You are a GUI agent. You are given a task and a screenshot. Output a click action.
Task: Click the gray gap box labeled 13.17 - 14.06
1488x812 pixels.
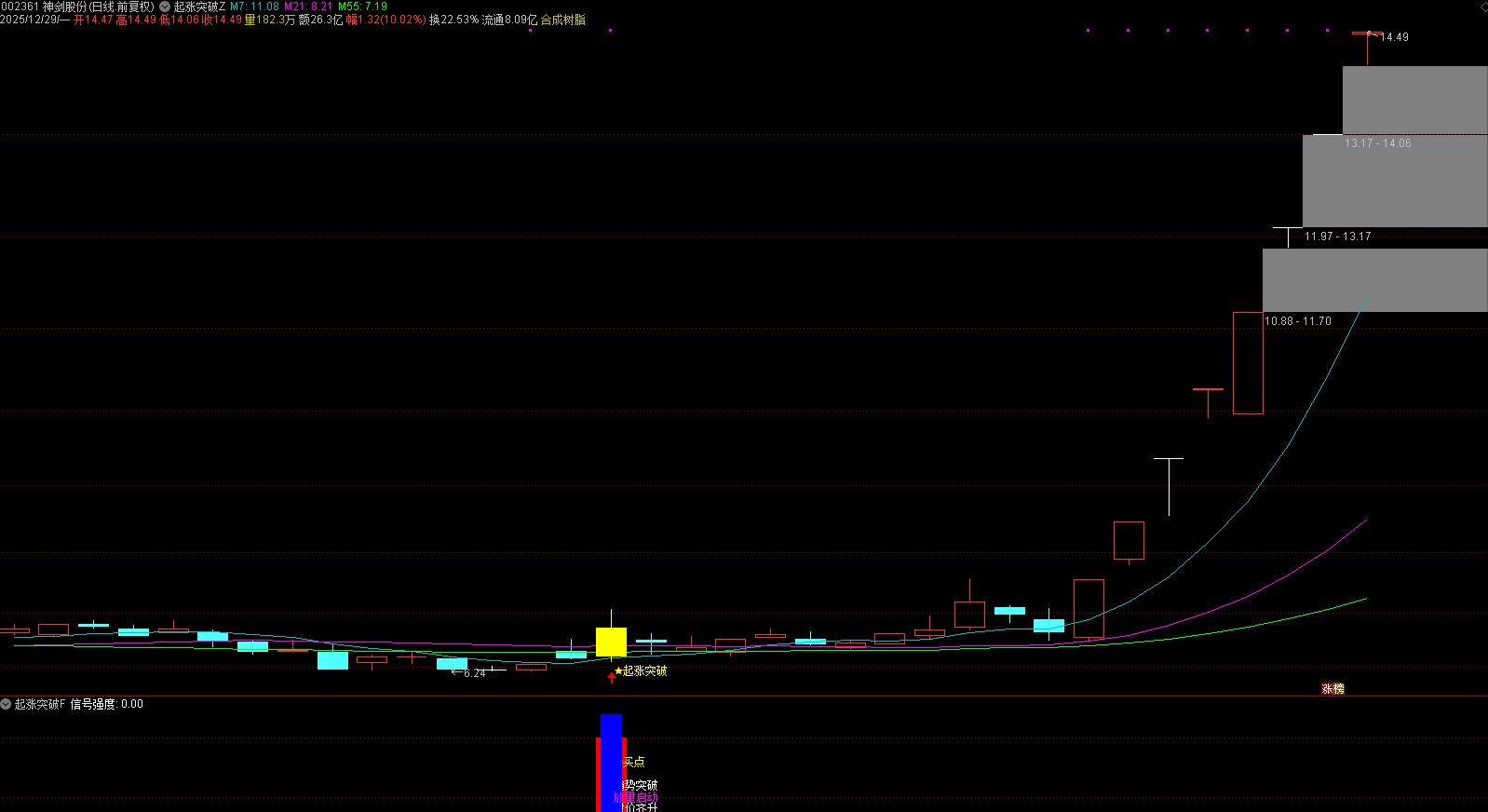coord(1414,100)
